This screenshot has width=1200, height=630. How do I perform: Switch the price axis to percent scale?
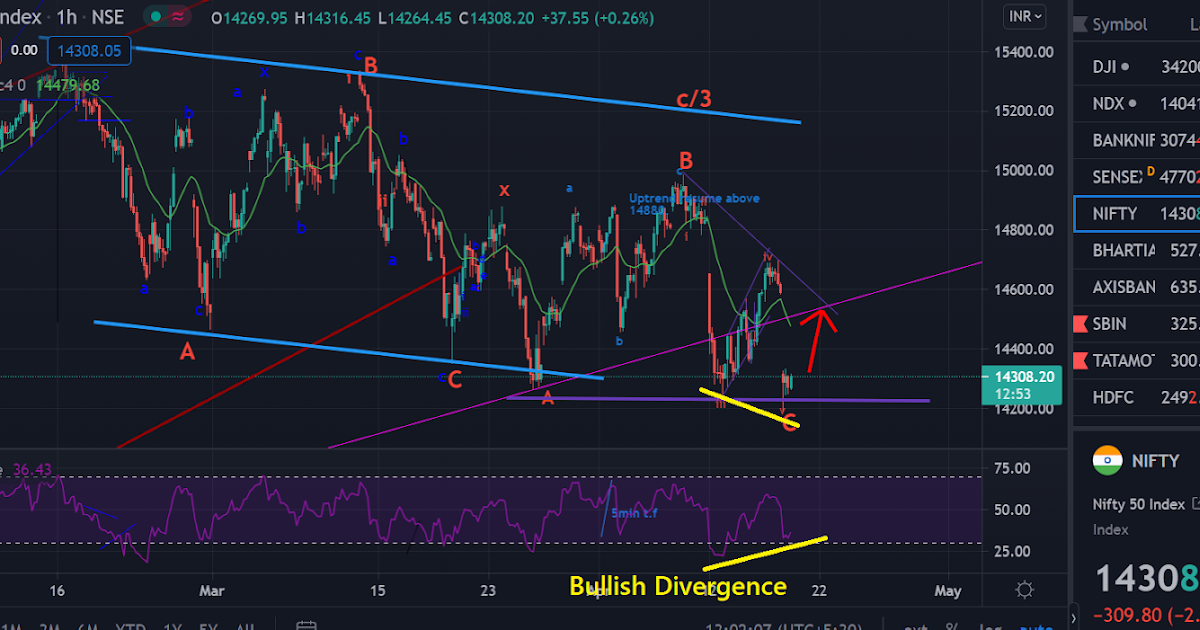coord(952,626)
